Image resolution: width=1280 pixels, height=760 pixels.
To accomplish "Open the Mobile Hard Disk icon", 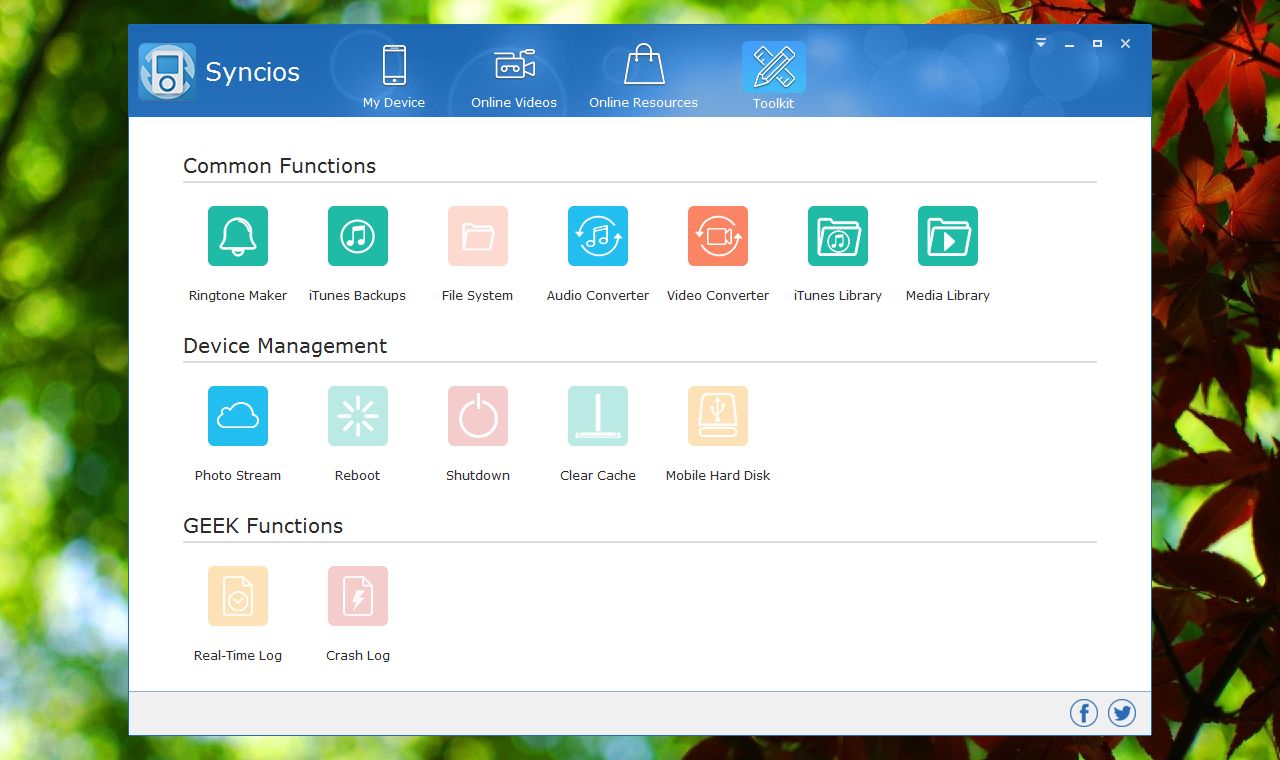I will coord(718,416).
